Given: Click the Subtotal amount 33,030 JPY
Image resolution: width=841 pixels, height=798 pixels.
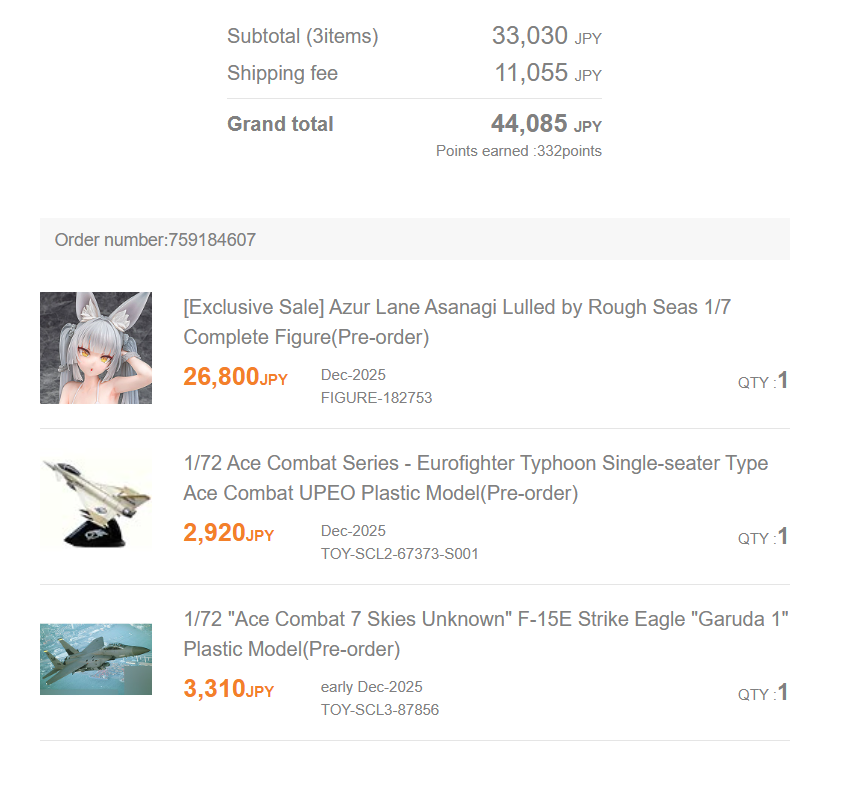Looking at the screenshot, I should click(x=546, y=37).
